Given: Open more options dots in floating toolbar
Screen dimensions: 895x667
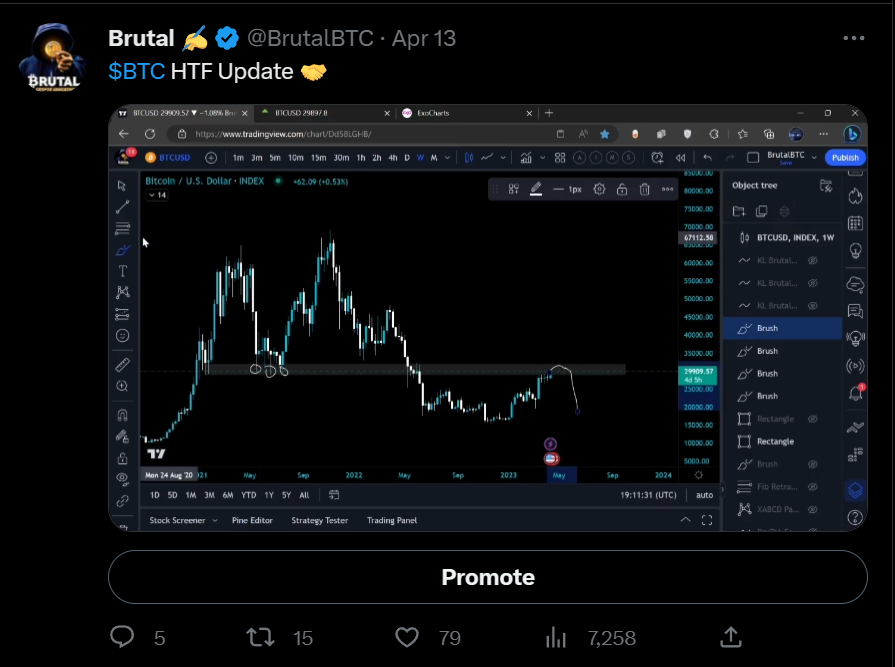Looking at the screenshot, I should tap(667, 189).
